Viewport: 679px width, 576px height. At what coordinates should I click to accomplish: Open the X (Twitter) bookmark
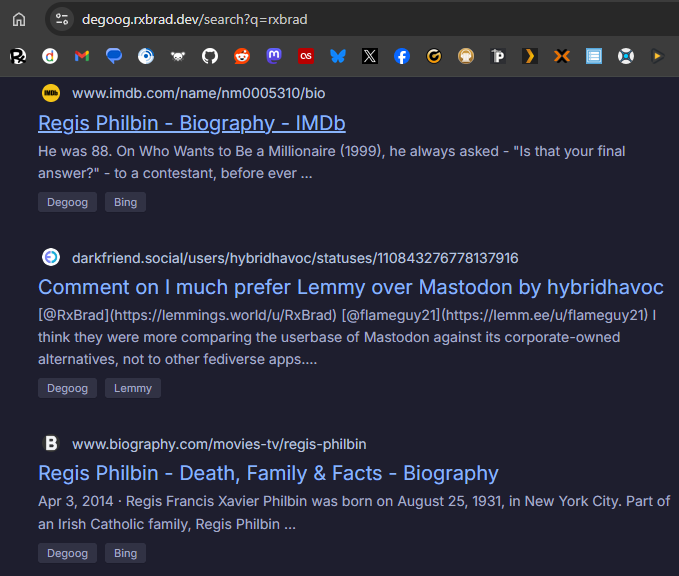tap(370, 56)
